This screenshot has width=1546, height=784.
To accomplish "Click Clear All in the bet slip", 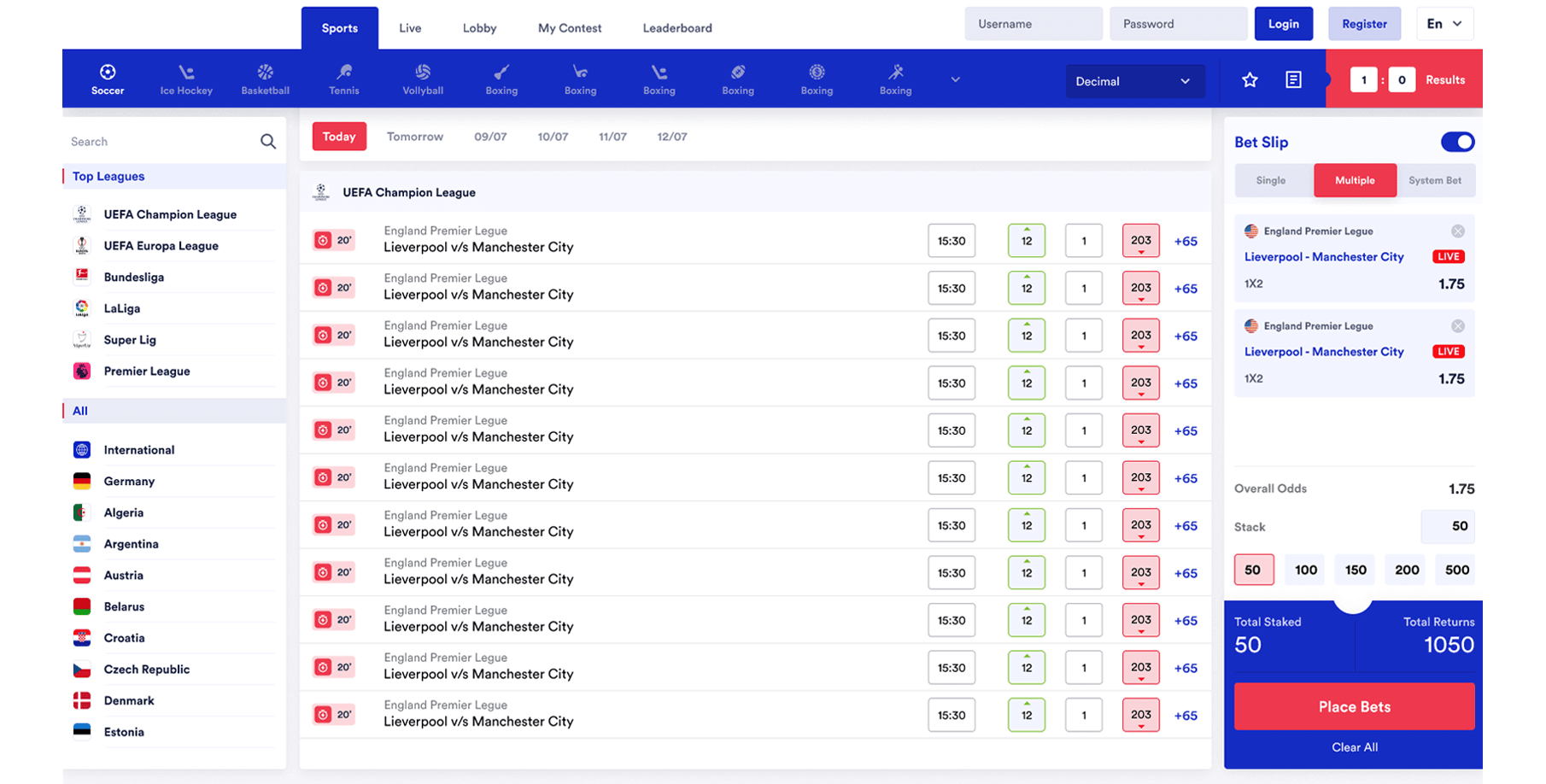I will click(x=1355, y=746).
